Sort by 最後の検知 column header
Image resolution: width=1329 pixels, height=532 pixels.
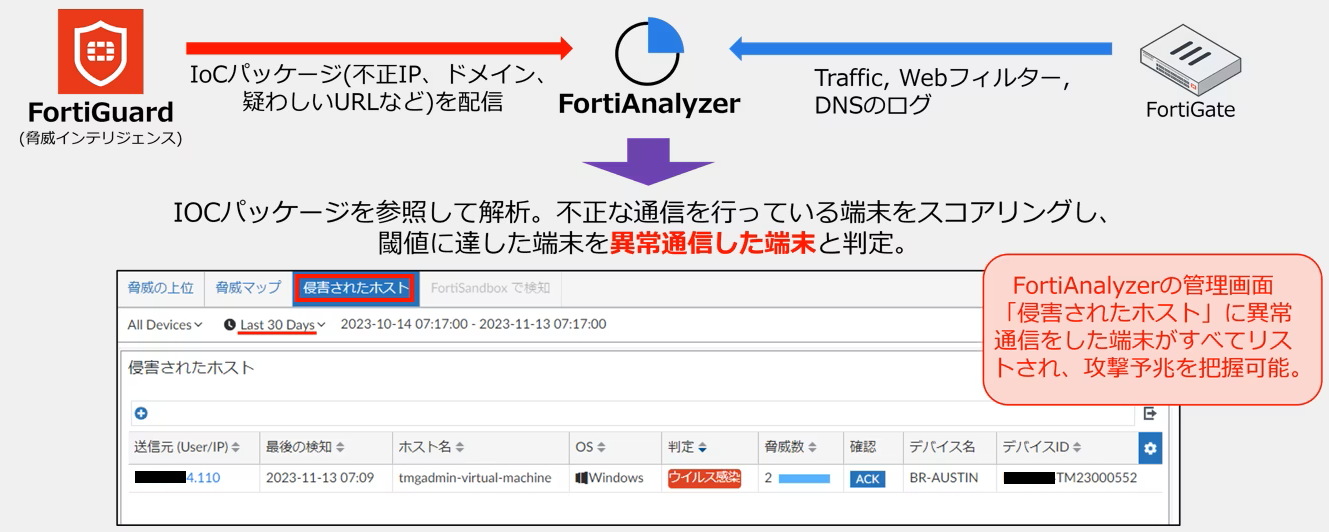305,448
